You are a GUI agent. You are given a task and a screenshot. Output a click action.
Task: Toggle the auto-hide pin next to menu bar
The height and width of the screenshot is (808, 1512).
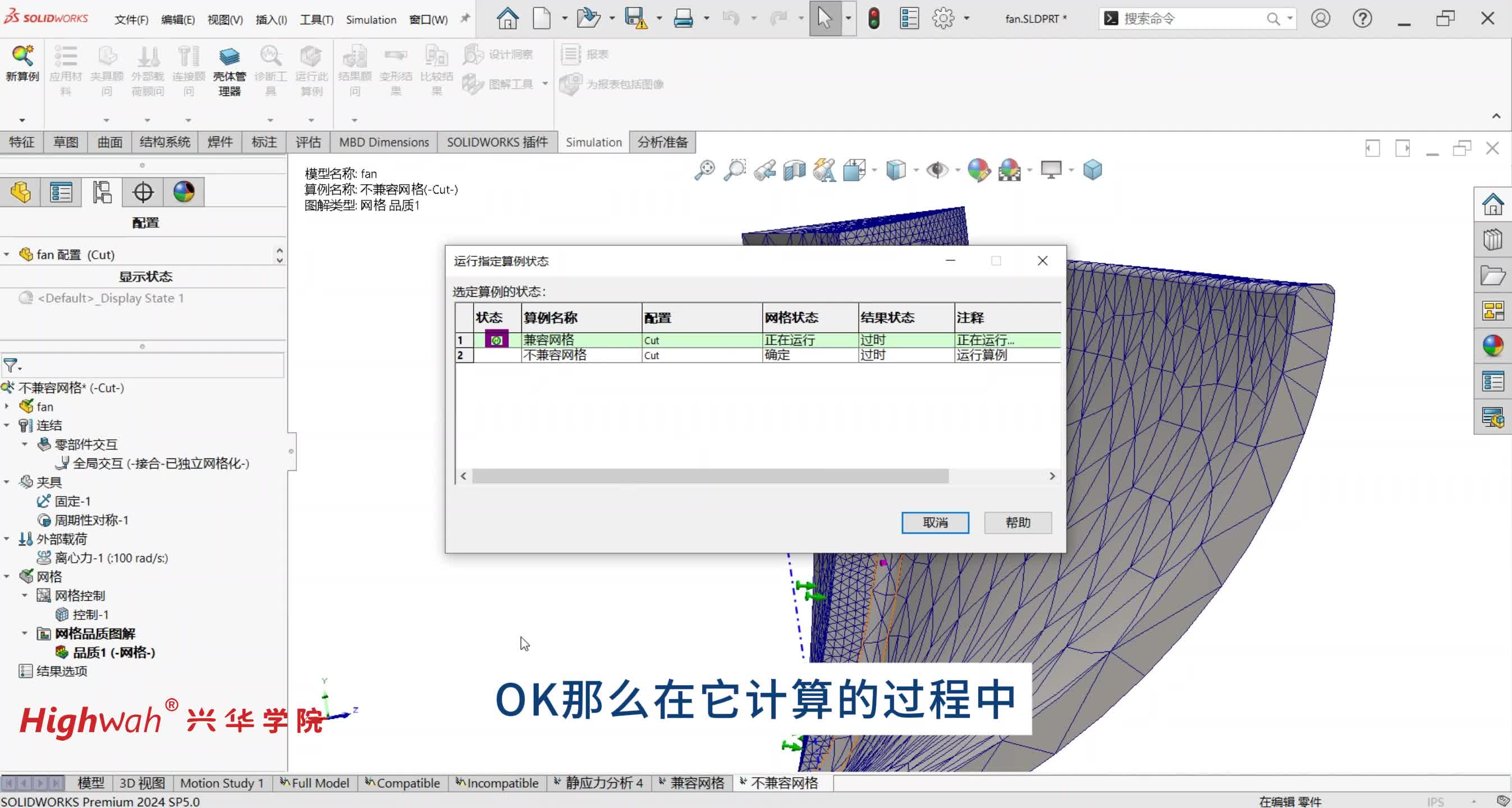(465, 19)
